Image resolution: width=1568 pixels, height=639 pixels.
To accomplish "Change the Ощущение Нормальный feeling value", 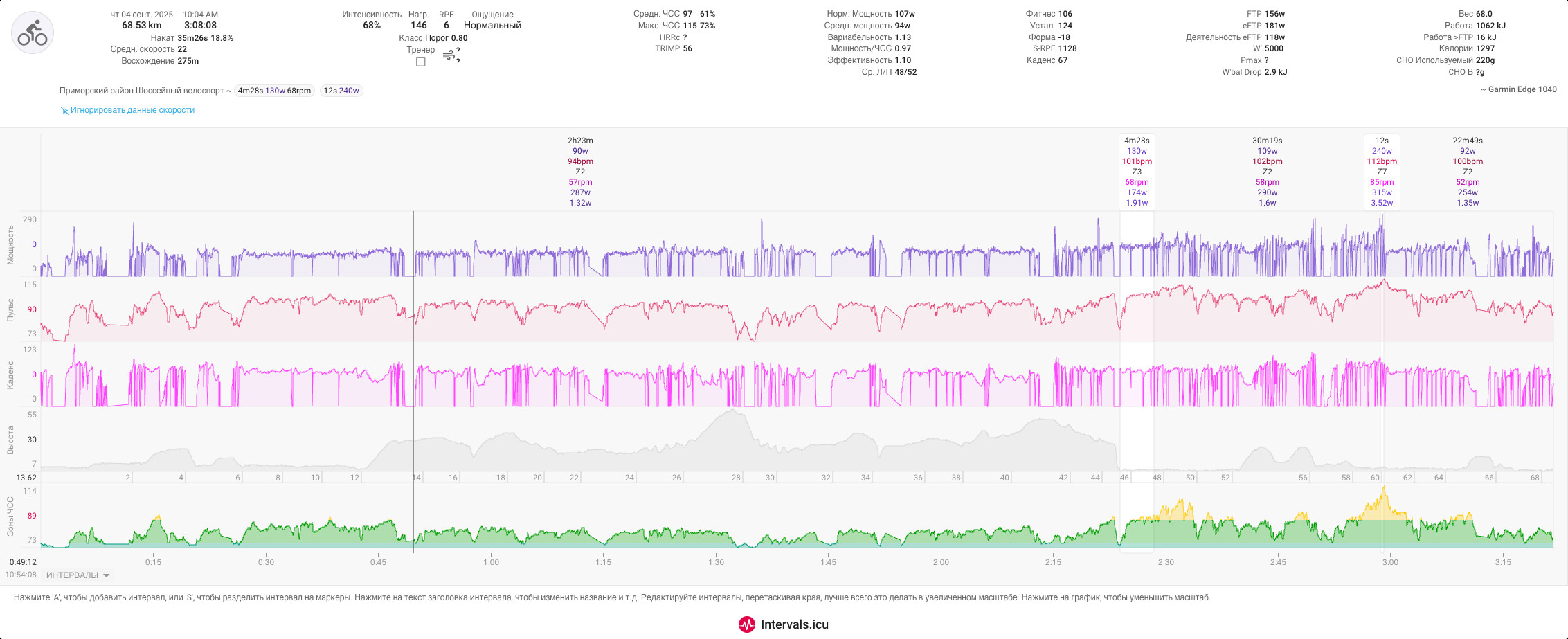I will pyautogui.click(x=492, y=26).
